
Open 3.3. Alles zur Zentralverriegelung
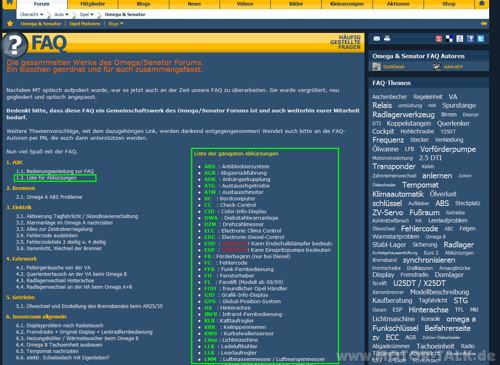[x=54, y=229]
